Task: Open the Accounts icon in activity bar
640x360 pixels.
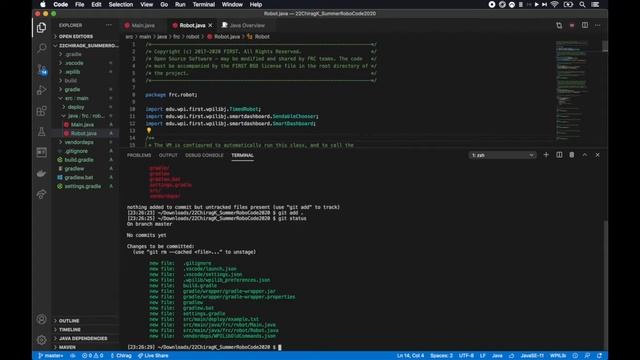Action: (x=41, y=319)
